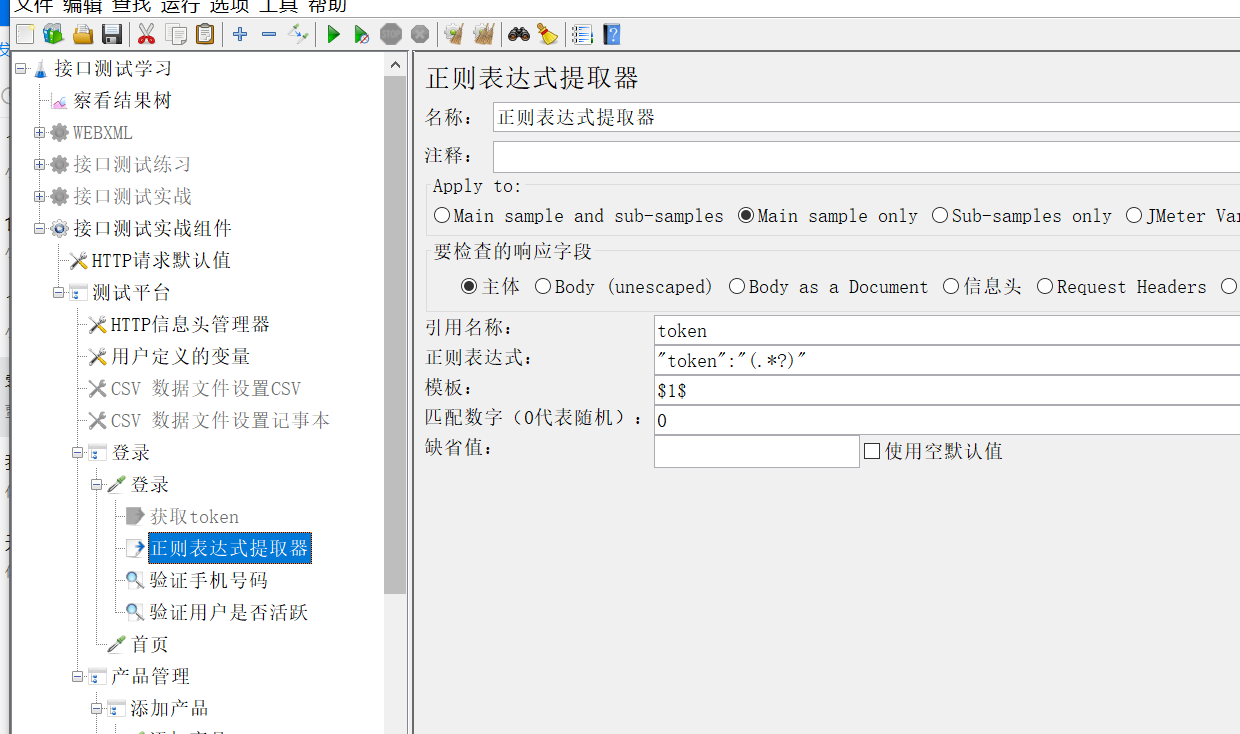1240x734 pixels.
Task: Open the 编辑 menu
Action: (x=81, y=6)
